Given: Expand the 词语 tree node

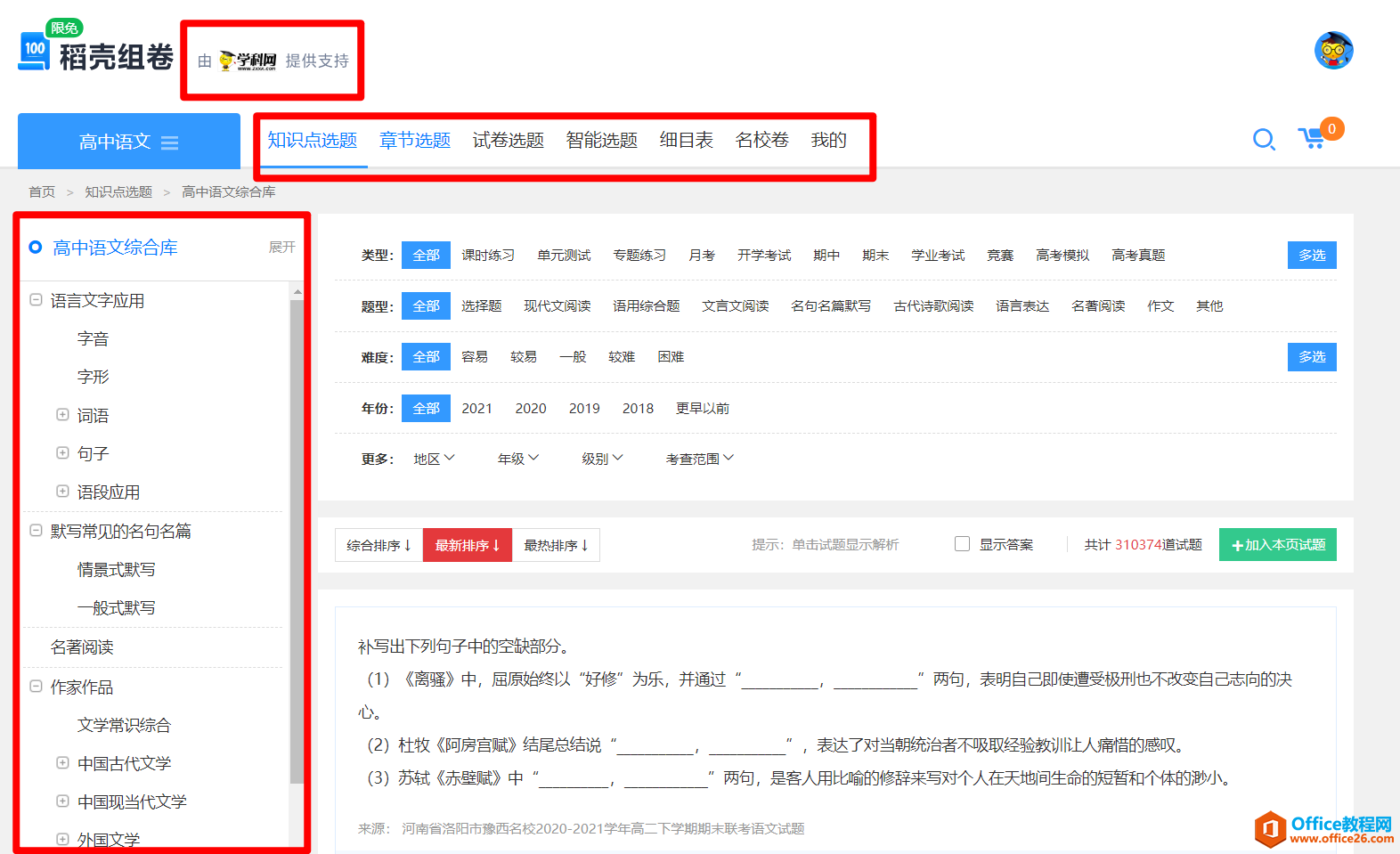Looking at the screenshot, I should 62,415.
